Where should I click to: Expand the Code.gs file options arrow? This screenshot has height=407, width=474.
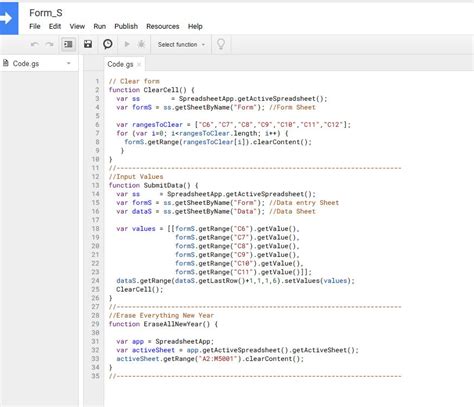69,63
